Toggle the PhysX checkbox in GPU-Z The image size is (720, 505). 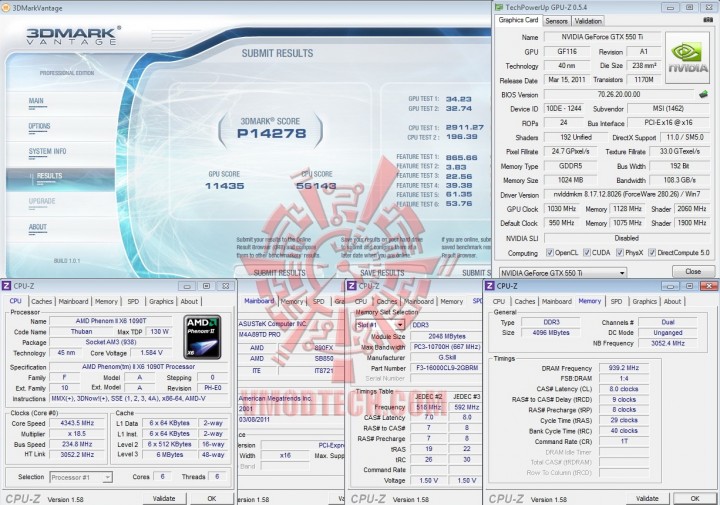tap(619, 252)
